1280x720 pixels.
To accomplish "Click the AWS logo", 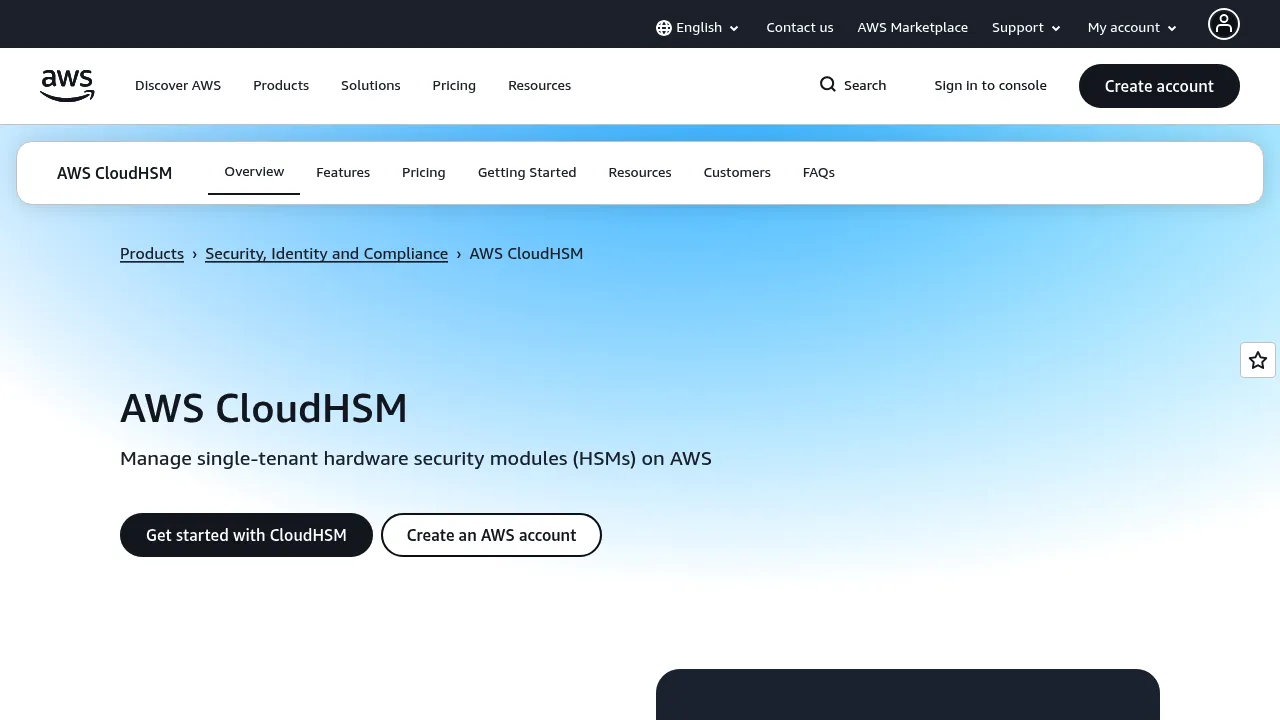I will point(67,86).
